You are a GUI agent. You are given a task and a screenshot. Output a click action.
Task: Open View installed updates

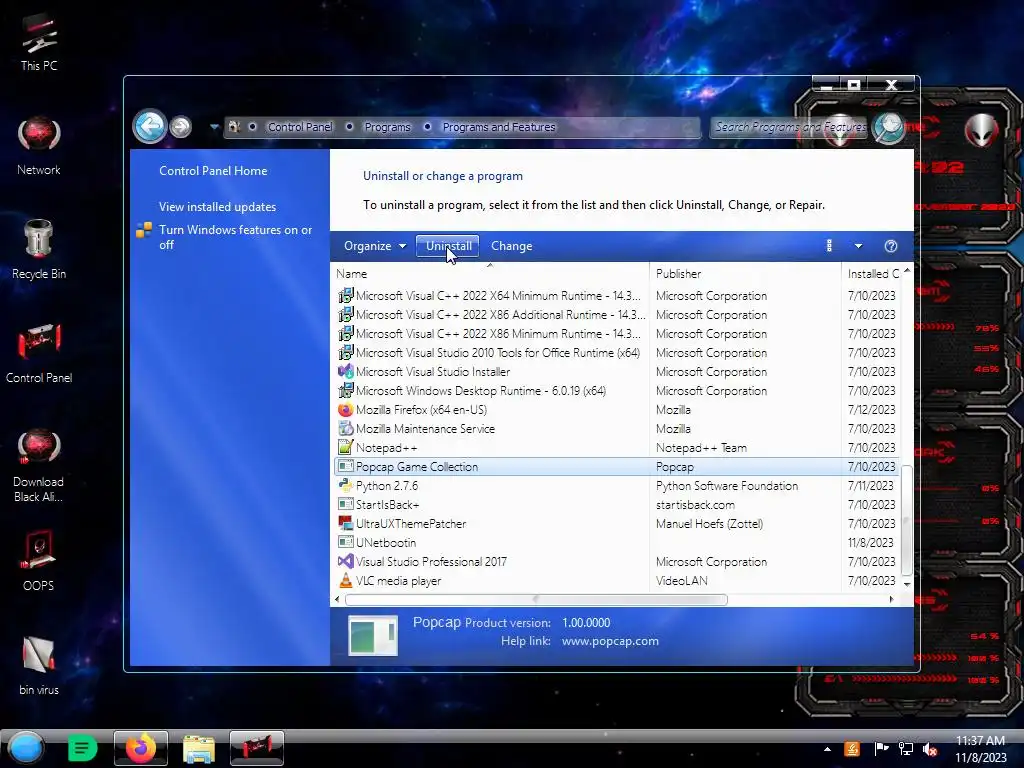[x=217, y=206]
